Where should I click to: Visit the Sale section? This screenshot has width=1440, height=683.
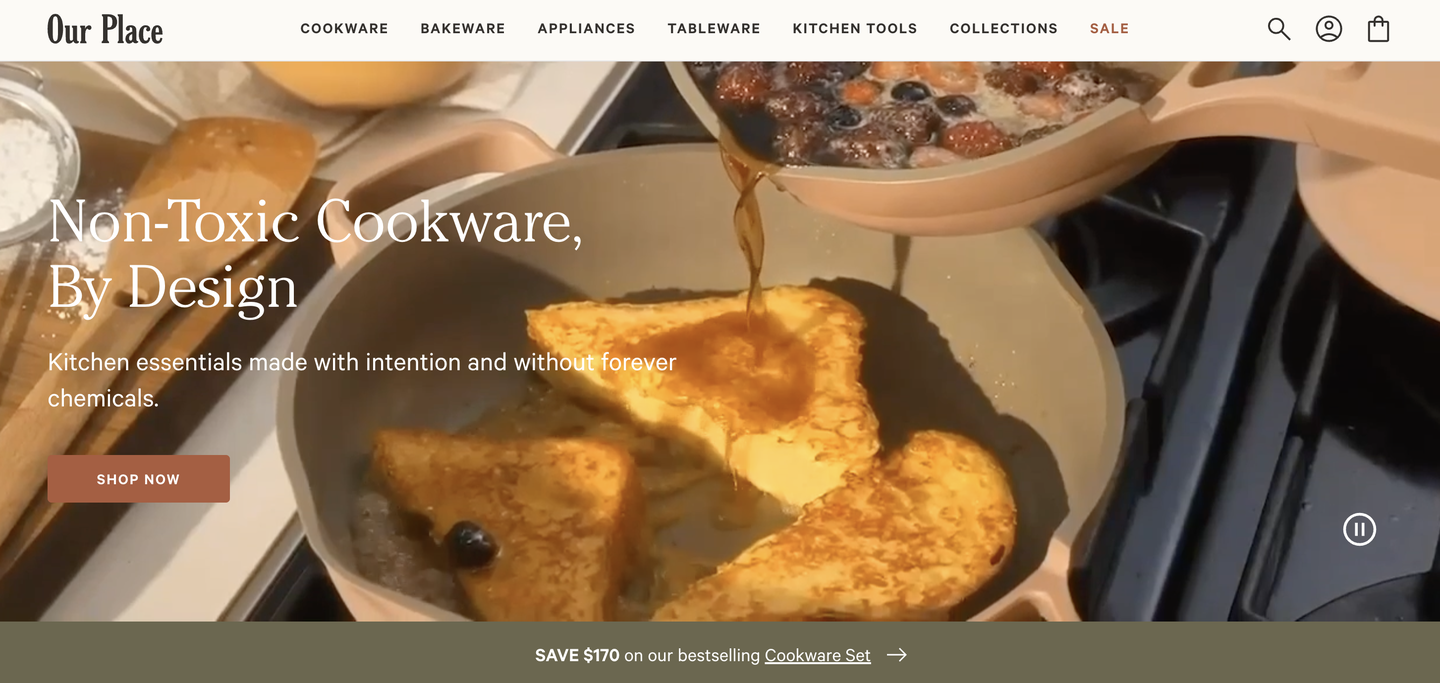(x=1109, y=29)
